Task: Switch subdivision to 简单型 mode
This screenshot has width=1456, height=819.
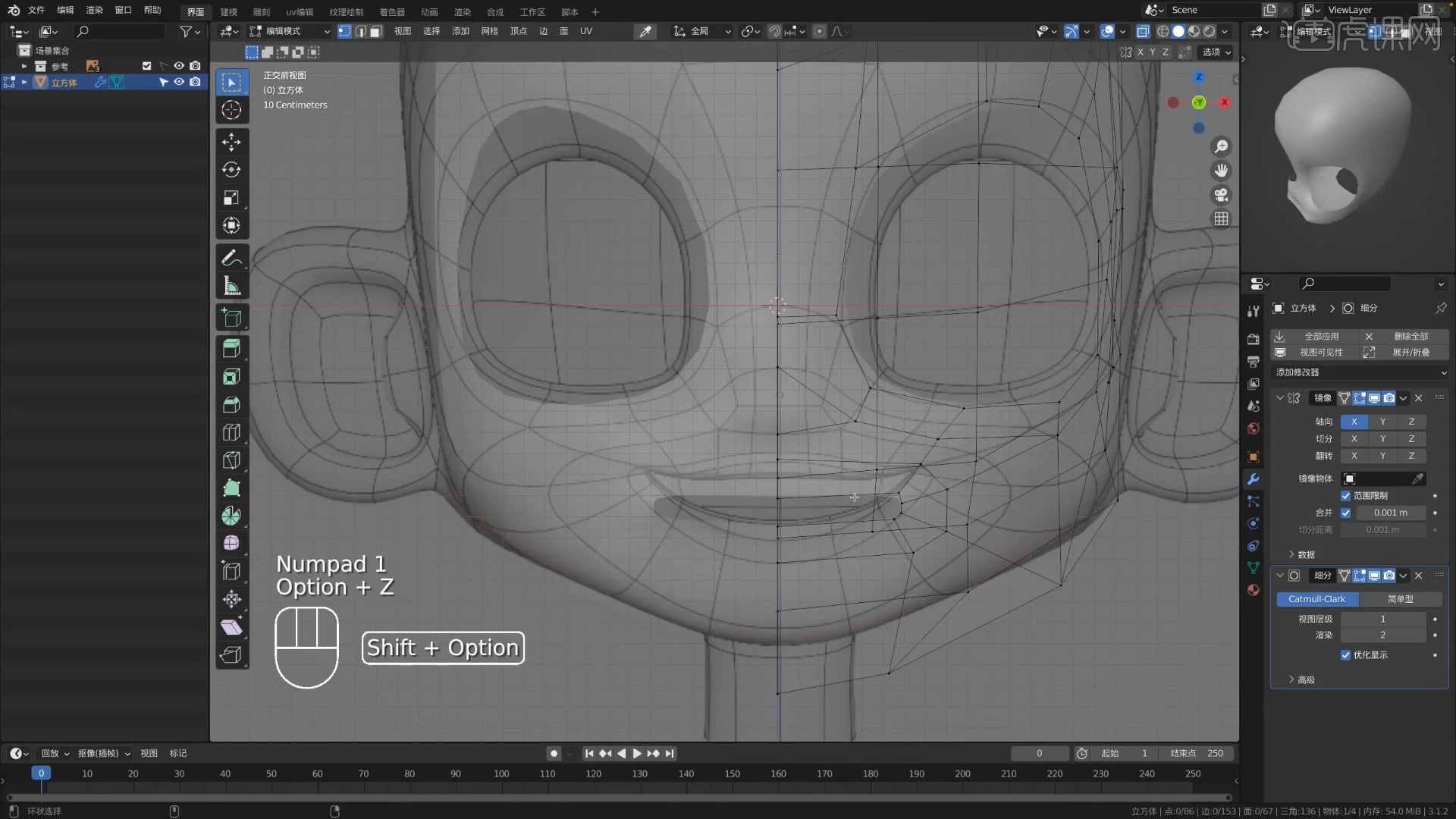Action: coord(1402,598)
